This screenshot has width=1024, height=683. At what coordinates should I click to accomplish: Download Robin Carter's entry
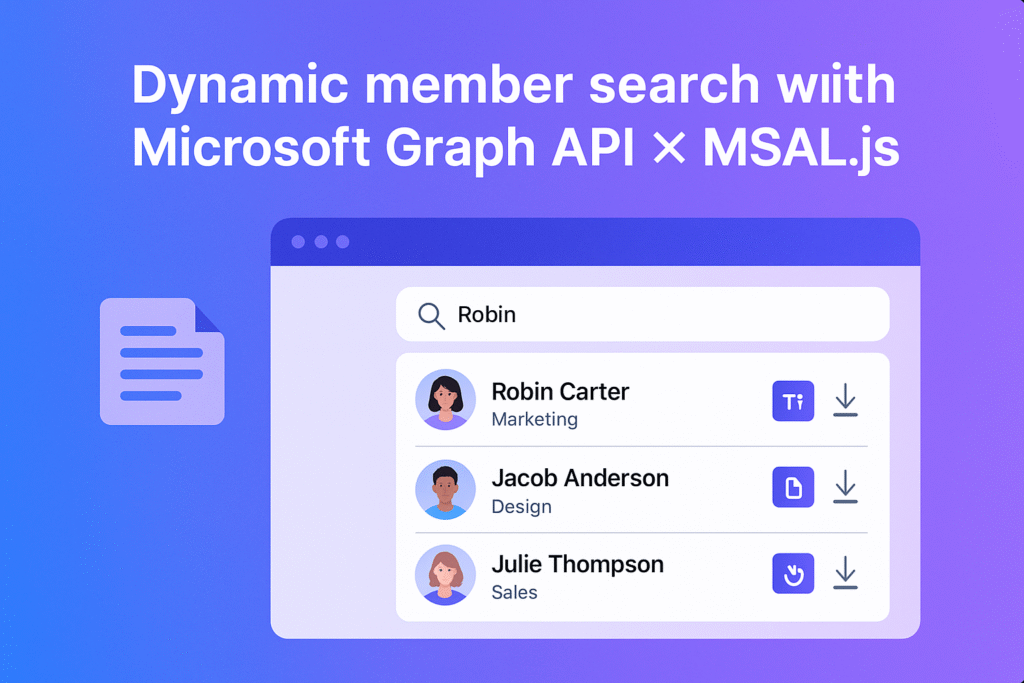[x=845, y=400]
